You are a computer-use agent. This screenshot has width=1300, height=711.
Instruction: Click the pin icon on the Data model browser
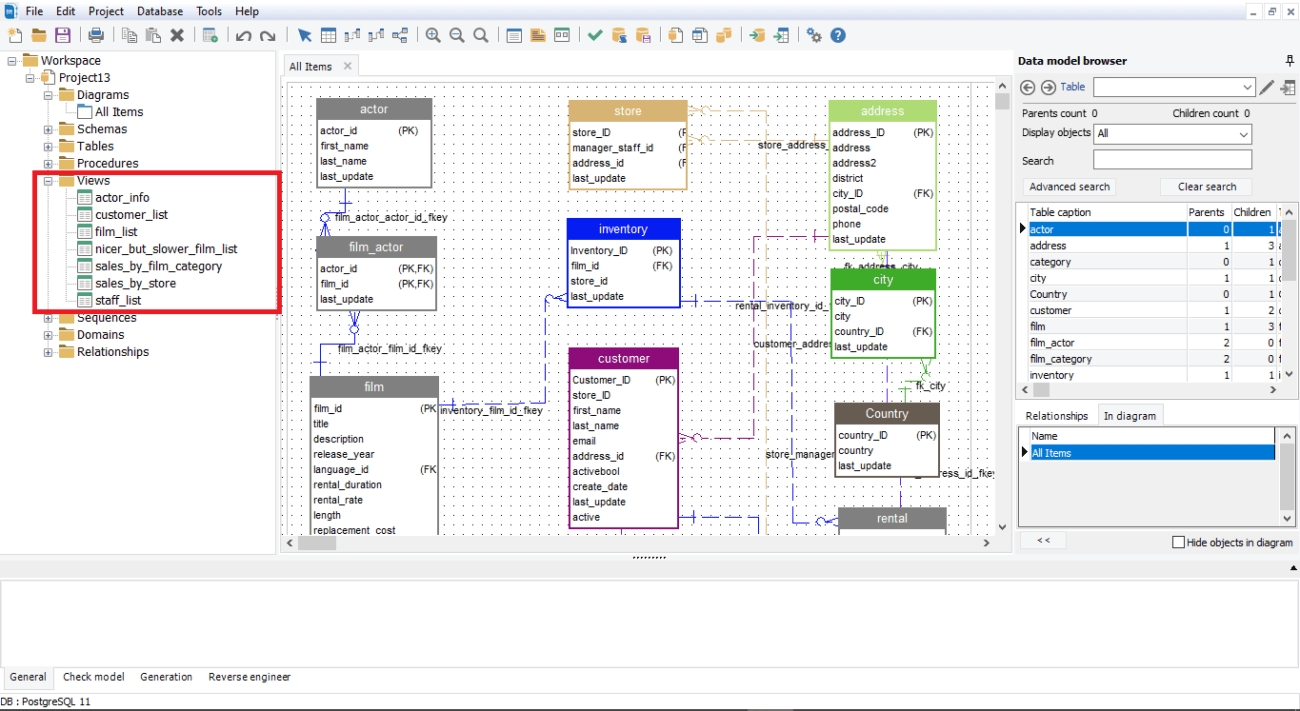pos(1289,61)
